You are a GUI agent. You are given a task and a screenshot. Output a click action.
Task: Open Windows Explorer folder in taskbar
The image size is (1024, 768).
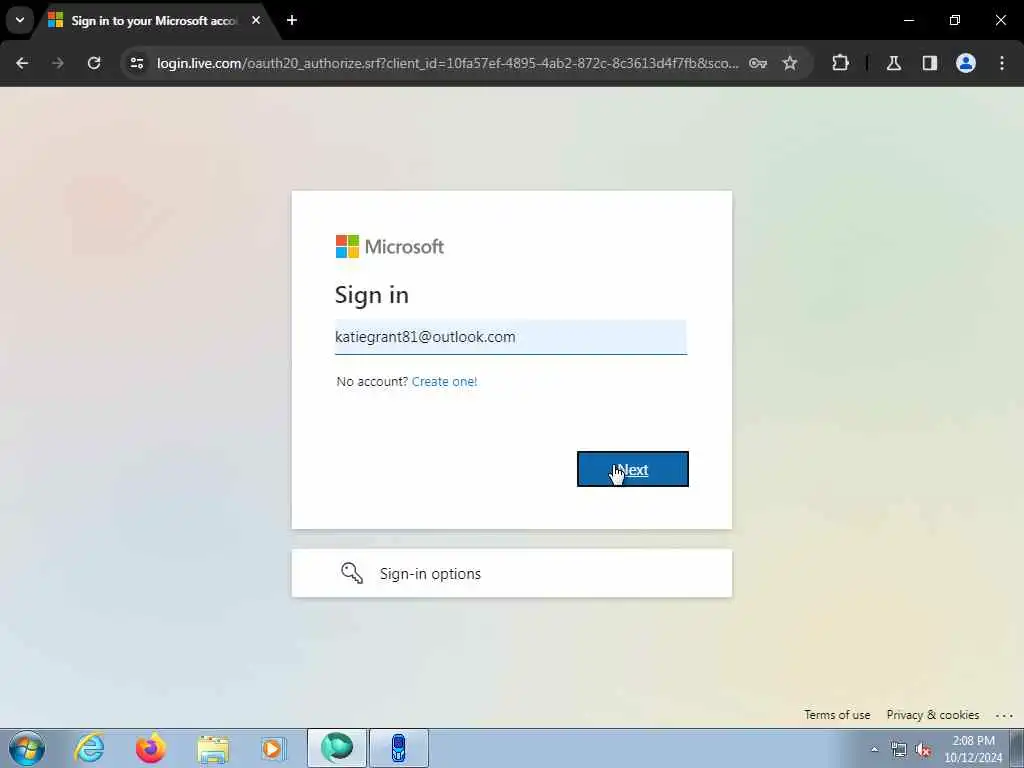coord(213,749)
